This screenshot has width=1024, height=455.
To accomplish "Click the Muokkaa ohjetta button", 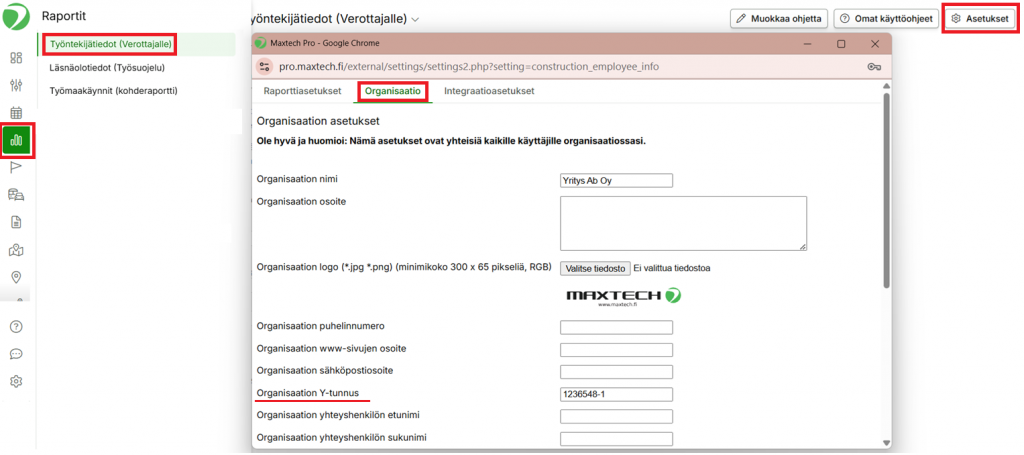I will pyautogui.click(x=778, y=19).
